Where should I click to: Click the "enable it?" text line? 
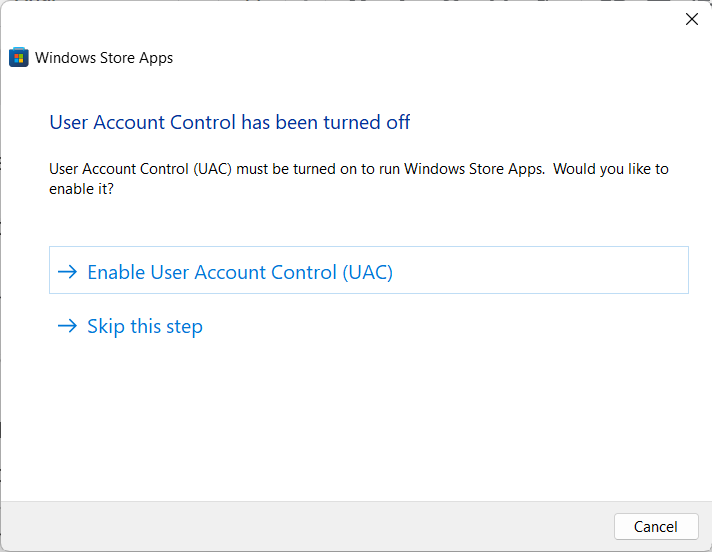coord(81,188)
